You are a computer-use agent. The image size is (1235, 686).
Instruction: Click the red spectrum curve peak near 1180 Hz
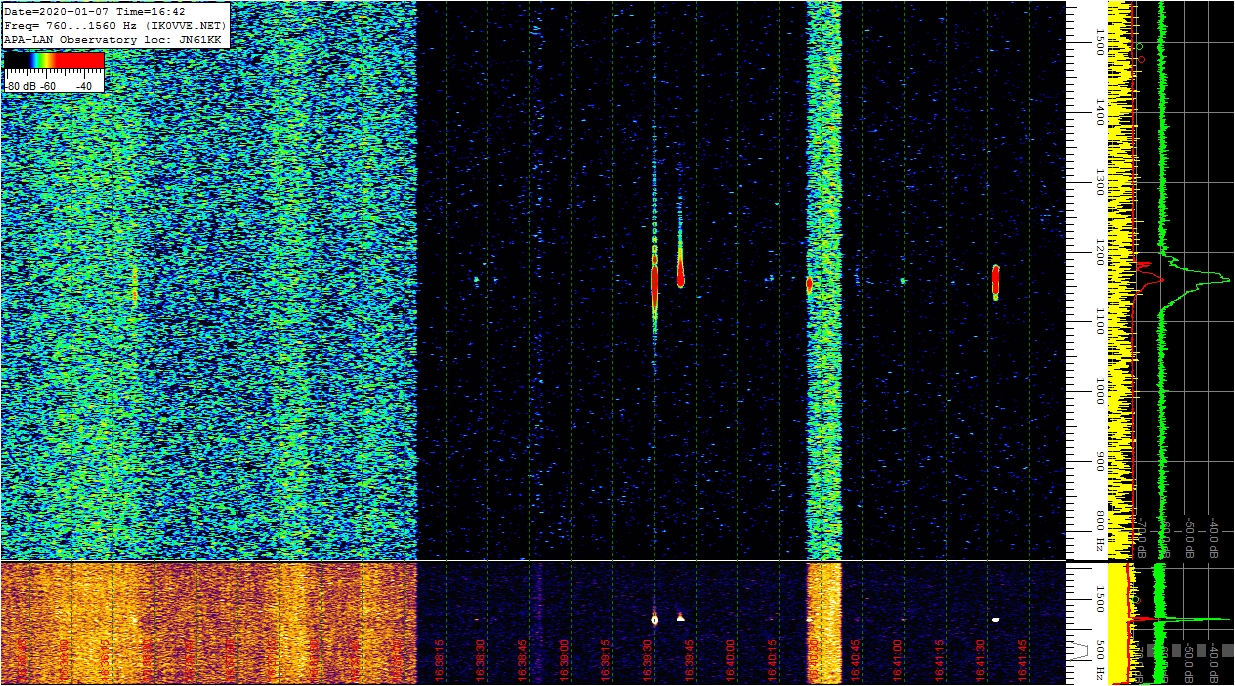[x=1144, y=265]
